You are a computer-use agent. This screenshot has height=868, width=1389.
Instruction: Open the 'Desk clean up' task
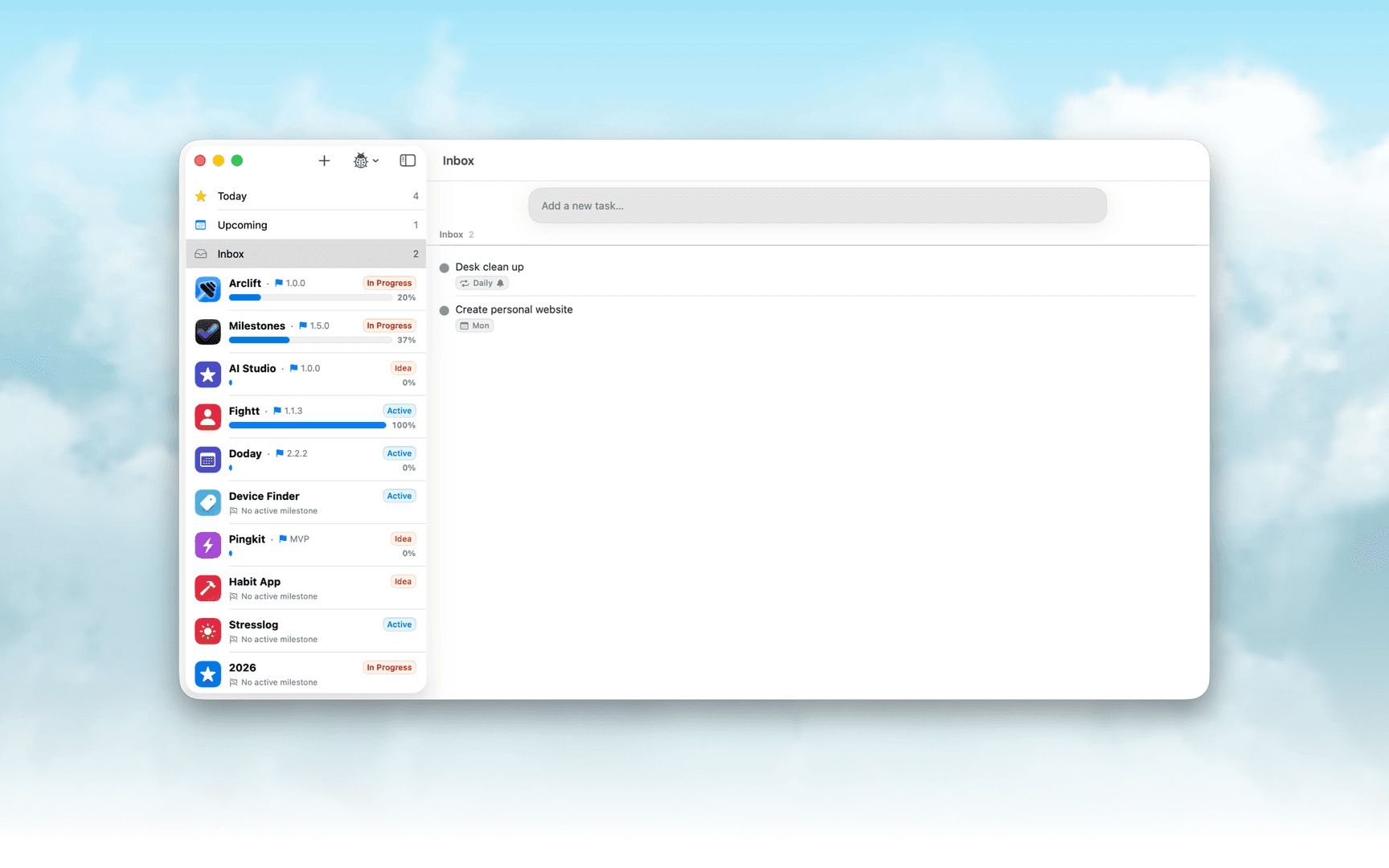pos(490,267)
